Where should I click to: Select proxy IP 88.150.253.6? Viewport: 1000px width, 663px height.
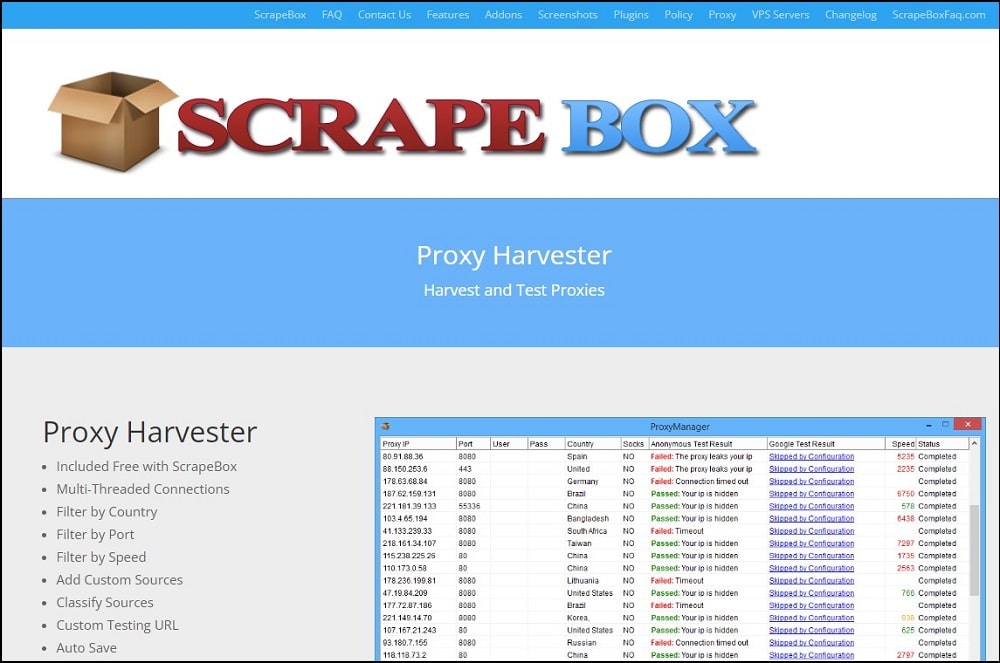coord(405,469)
